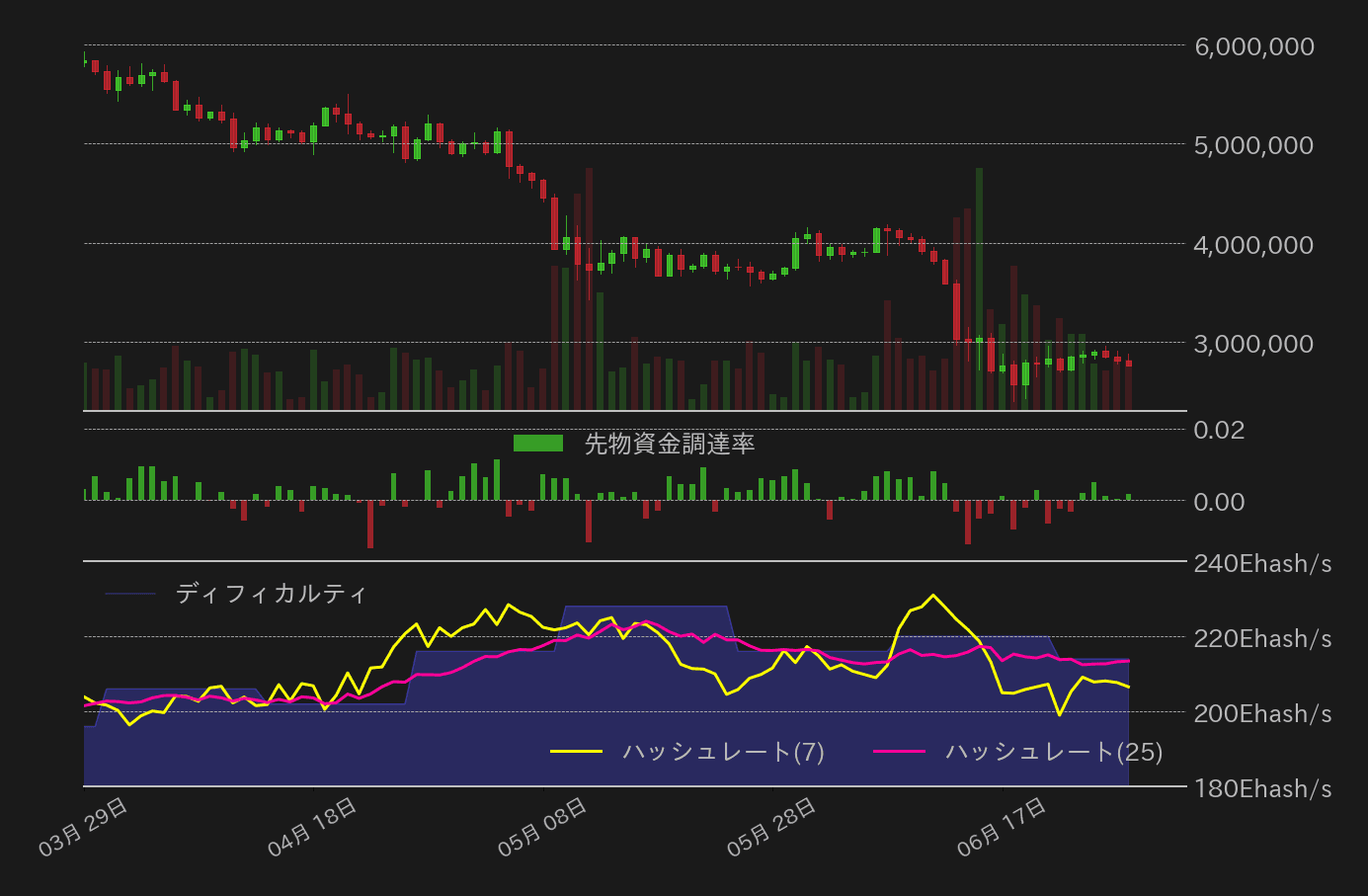This screenshot has height=896, width=1368.
Task: Select the 05月08日 date label
Action: 541,824
